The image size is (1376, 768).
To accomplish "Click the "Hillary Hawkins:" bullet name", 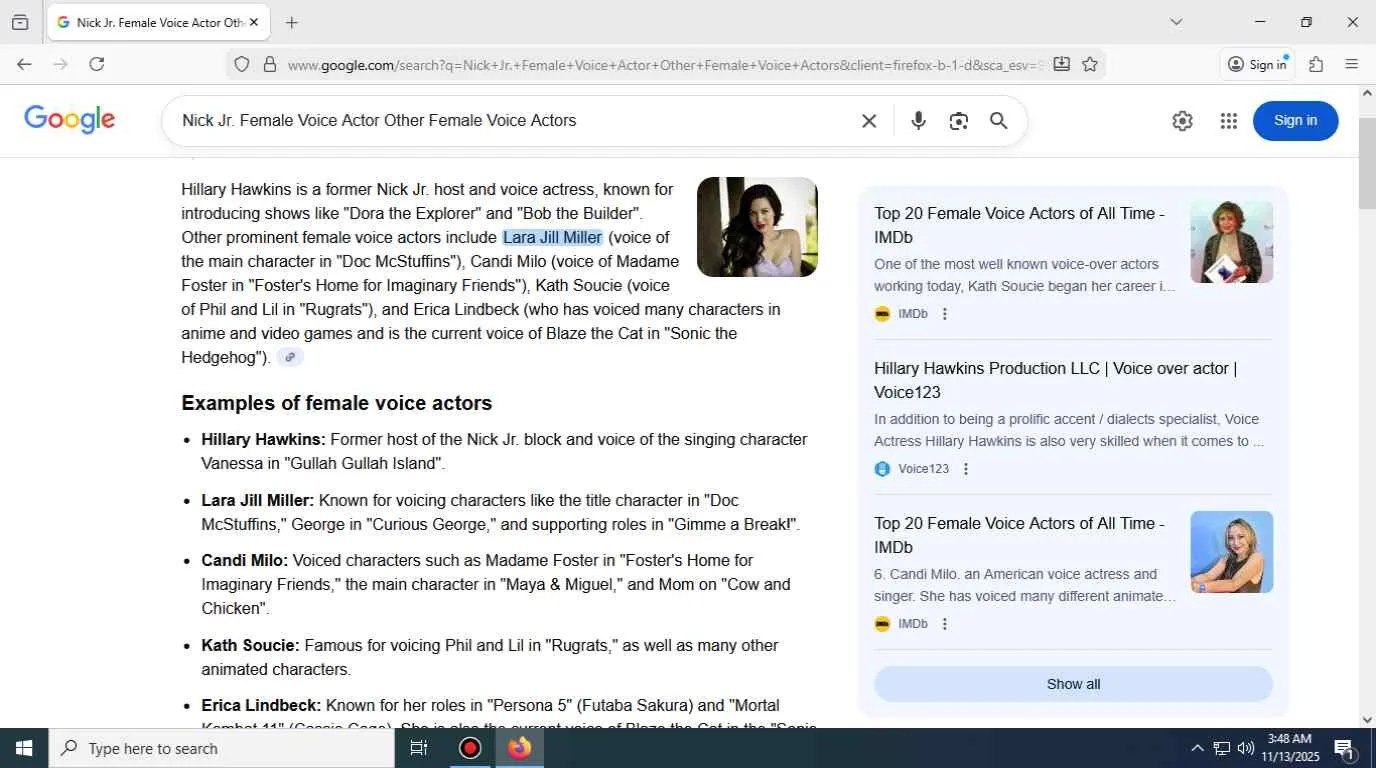I will pos(263,440).
